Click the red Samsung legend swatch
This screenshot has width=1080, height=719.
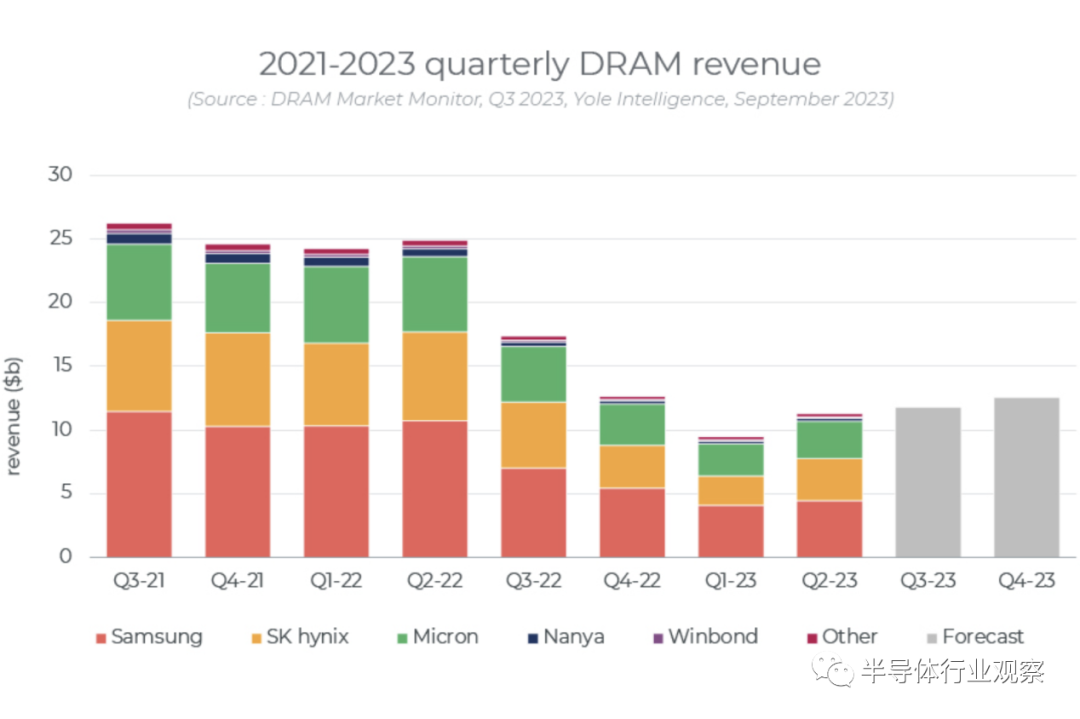pos(100,638)
